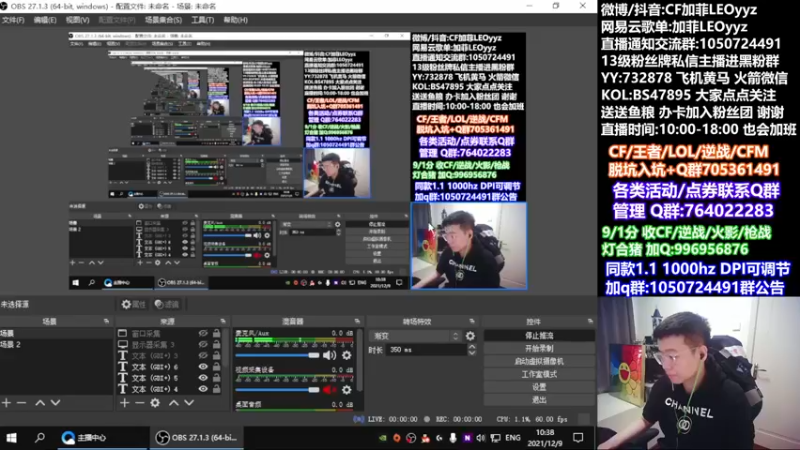Move the scene up with the arrow
Viewport: 800px width, 450px height.
pos(40,403)
